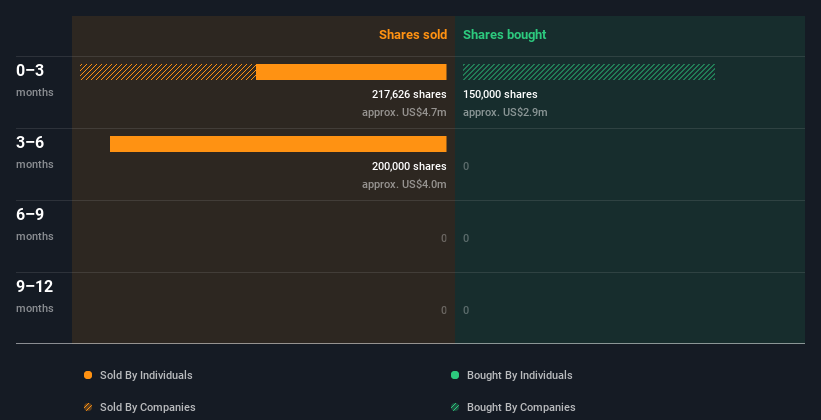Screen dimensions: 821x420
Task: Click the sold 0 value in 6–9 months row
Action: point(444,238)
